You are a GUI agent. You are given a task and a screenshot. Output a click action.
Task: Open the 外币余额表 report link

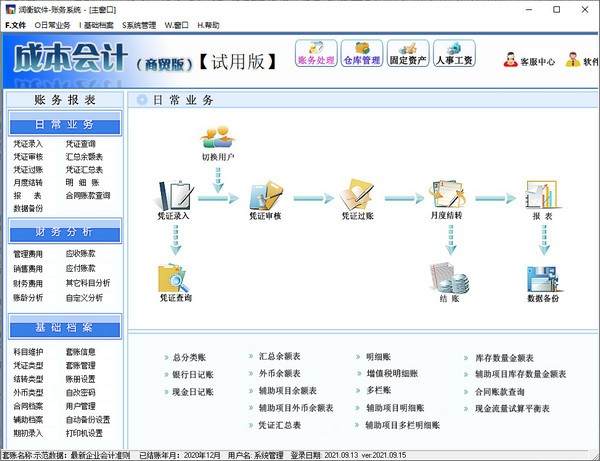tap(280, 373)
